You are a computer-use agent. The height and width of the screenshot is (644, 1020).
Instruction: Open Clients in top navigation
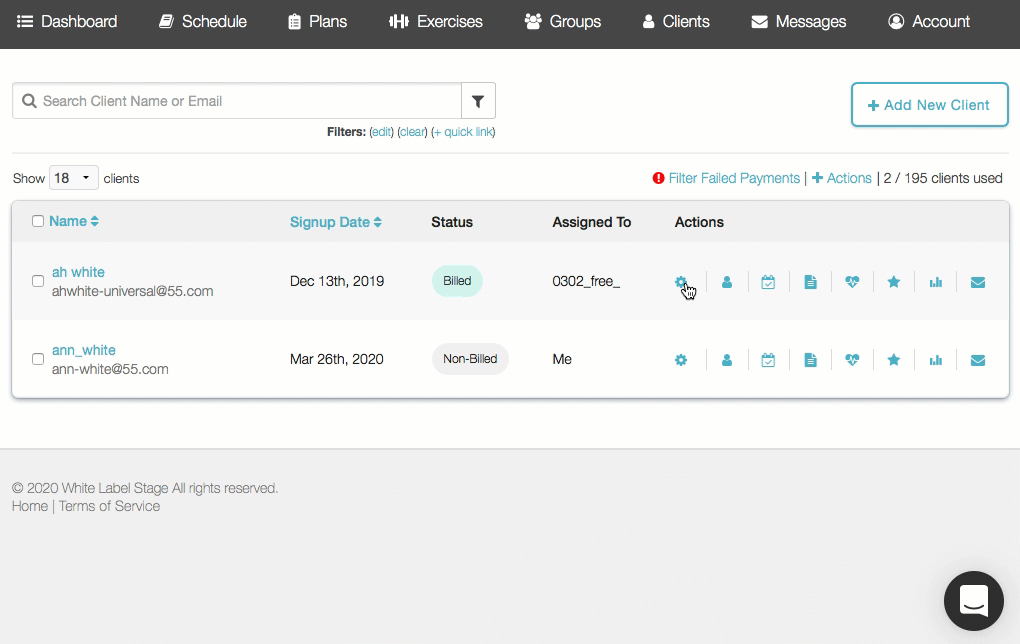coord(676,21)
